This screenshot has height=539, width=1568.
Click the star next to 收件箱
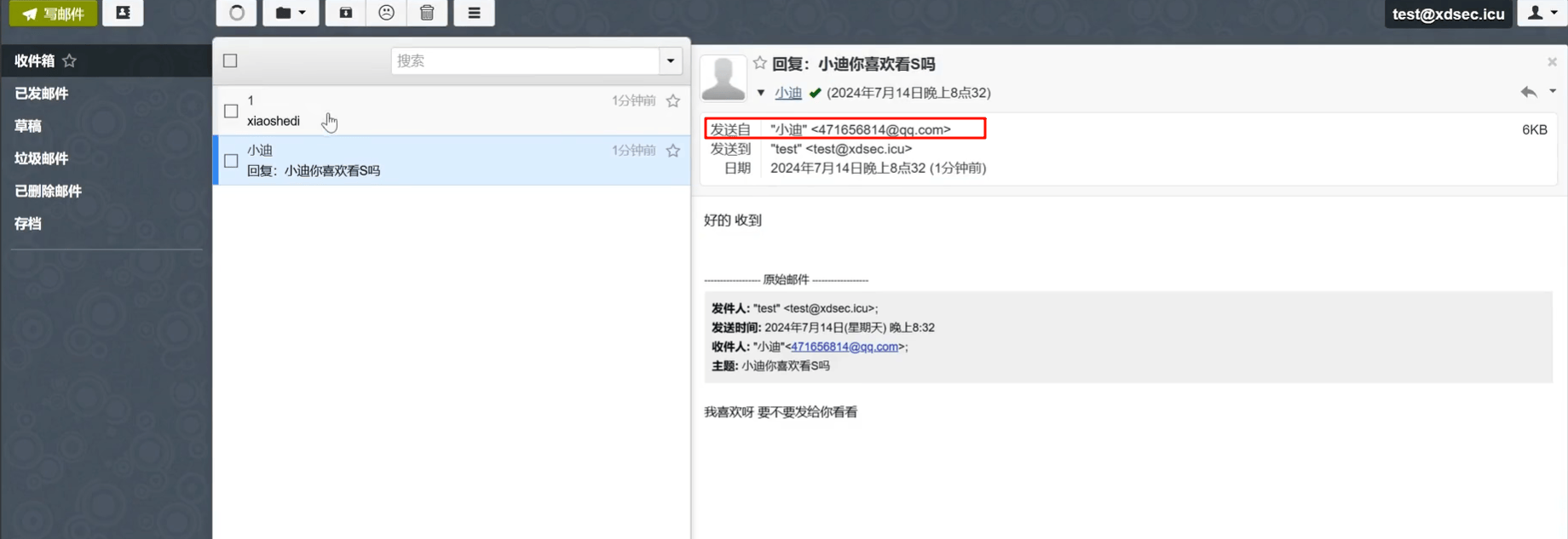[x=70, y=60]
